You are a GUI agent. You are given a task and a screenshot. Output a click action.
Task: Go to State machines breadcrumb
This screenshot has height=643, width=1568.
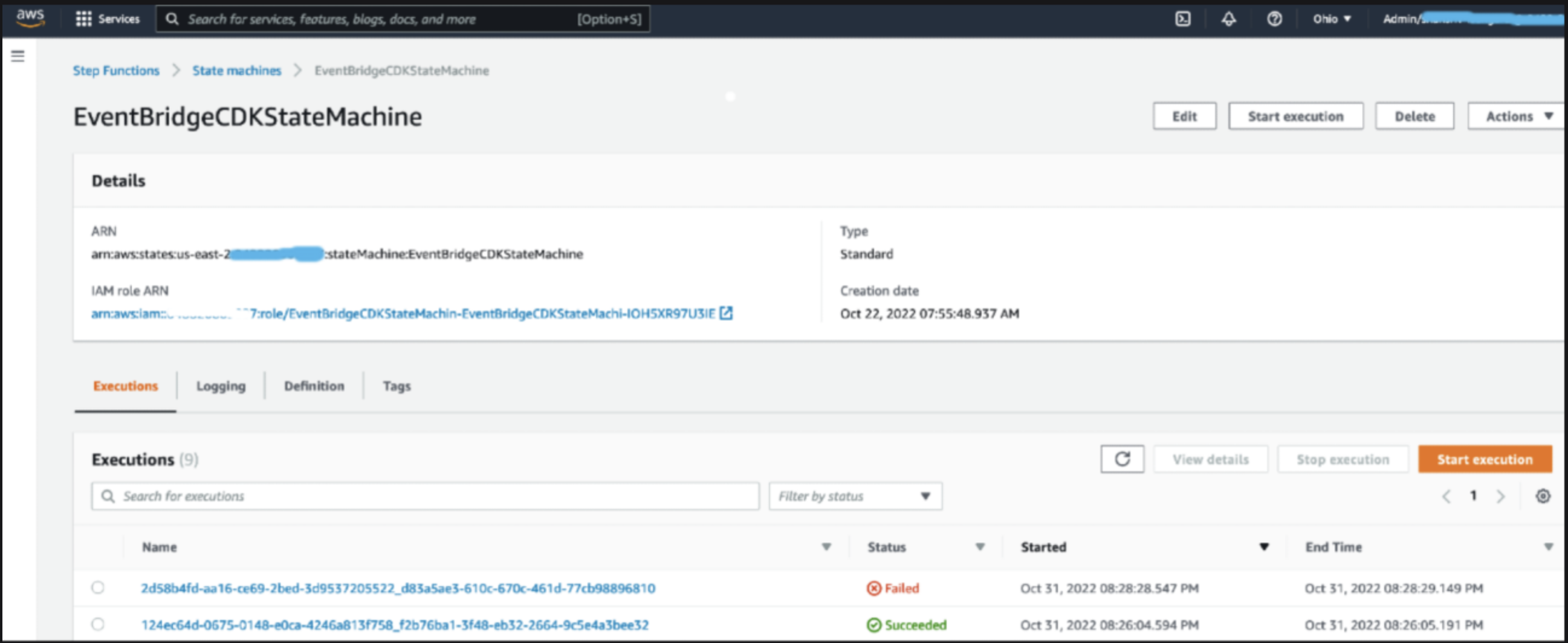tap(237, 71)
